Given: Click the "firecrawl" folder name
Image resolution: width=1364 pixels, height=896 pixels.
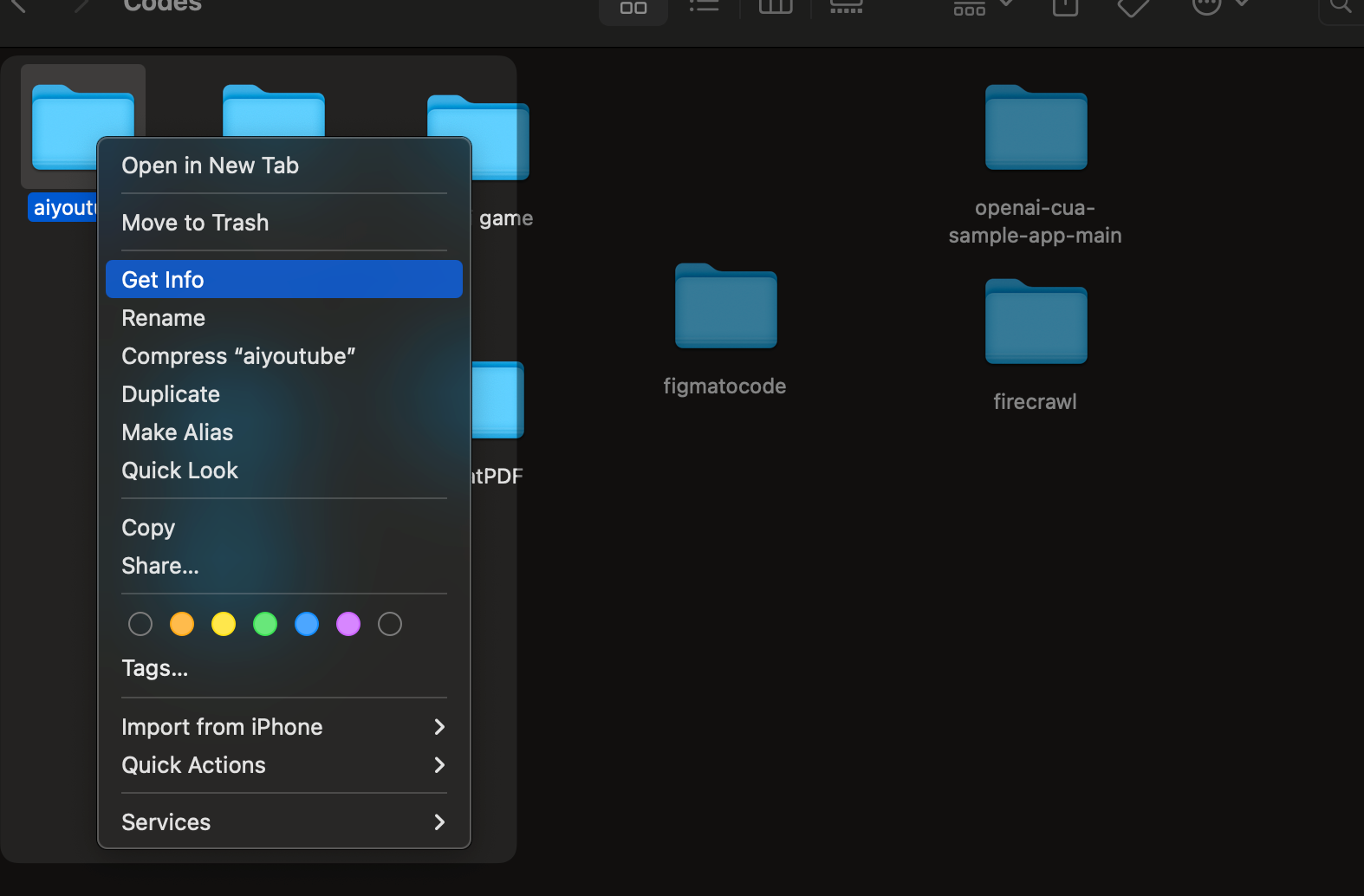Looking at the screenshot, I should click(x=1036, y=402).
